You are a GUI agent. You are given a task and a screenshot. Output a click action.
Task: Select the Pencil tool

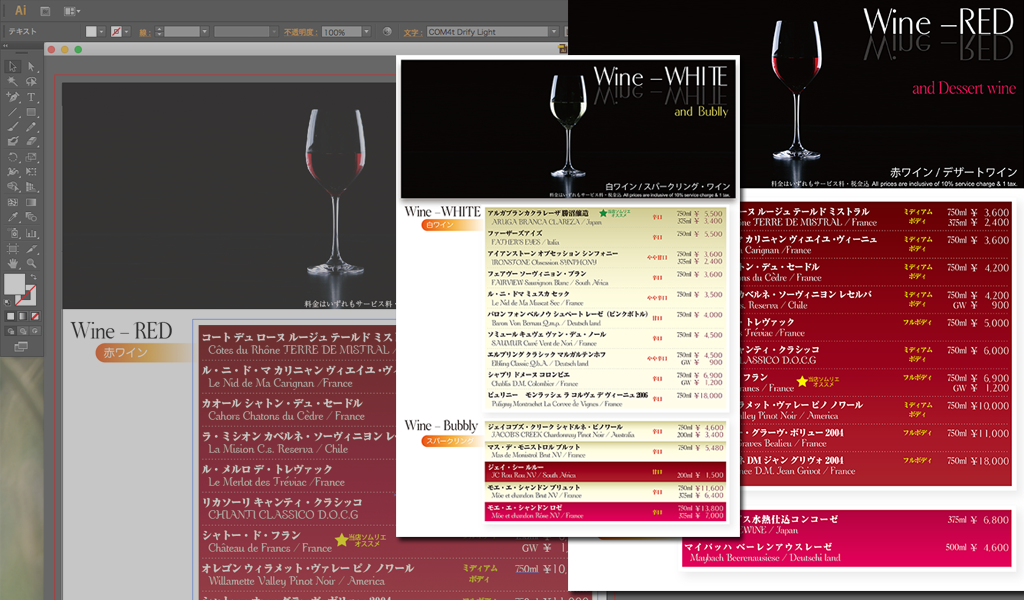[x=31, y=127]
